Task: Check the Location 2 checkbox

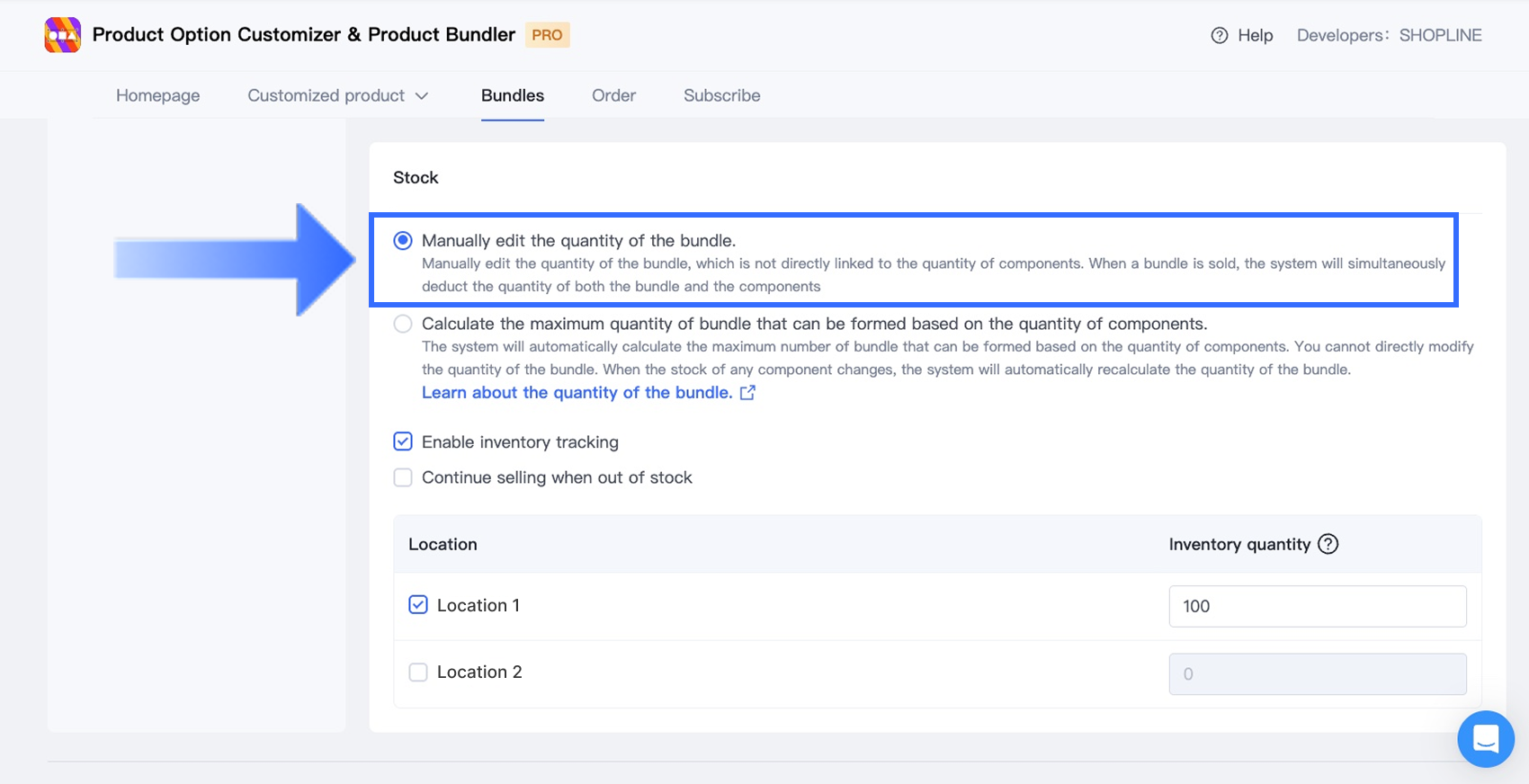Action: coord(418,673)
